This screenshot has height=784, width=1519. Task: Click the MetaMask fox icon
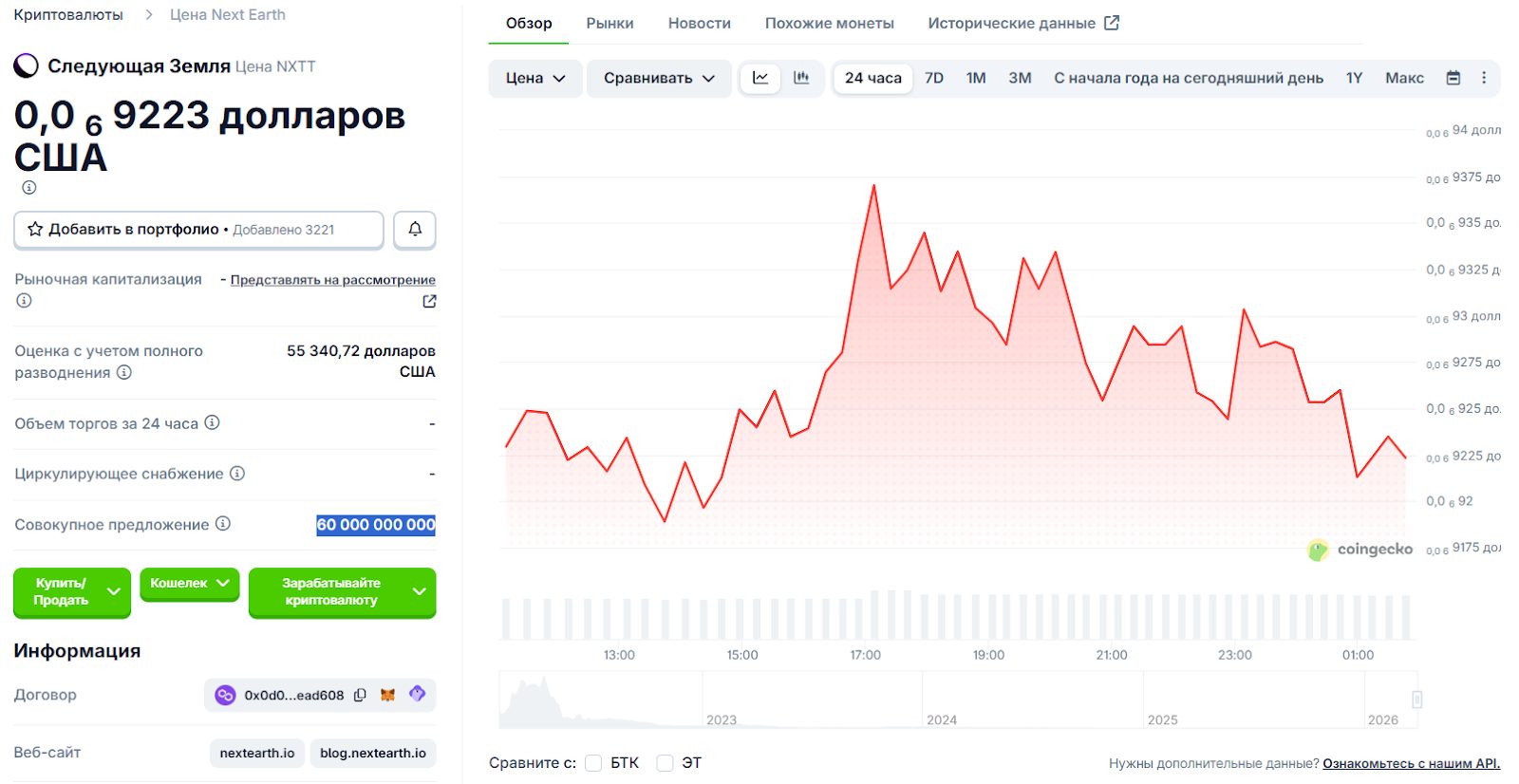tap(387, 695)
